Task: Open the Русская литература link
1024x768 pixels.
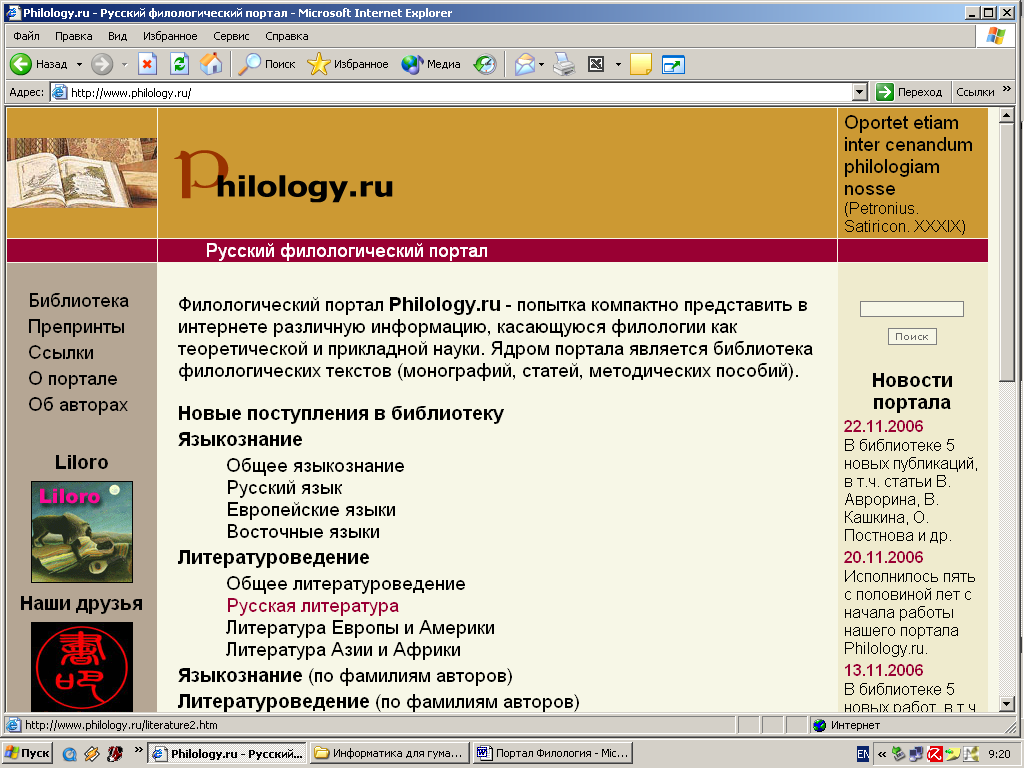Action: pyautogui.click(x=312, y=606)
